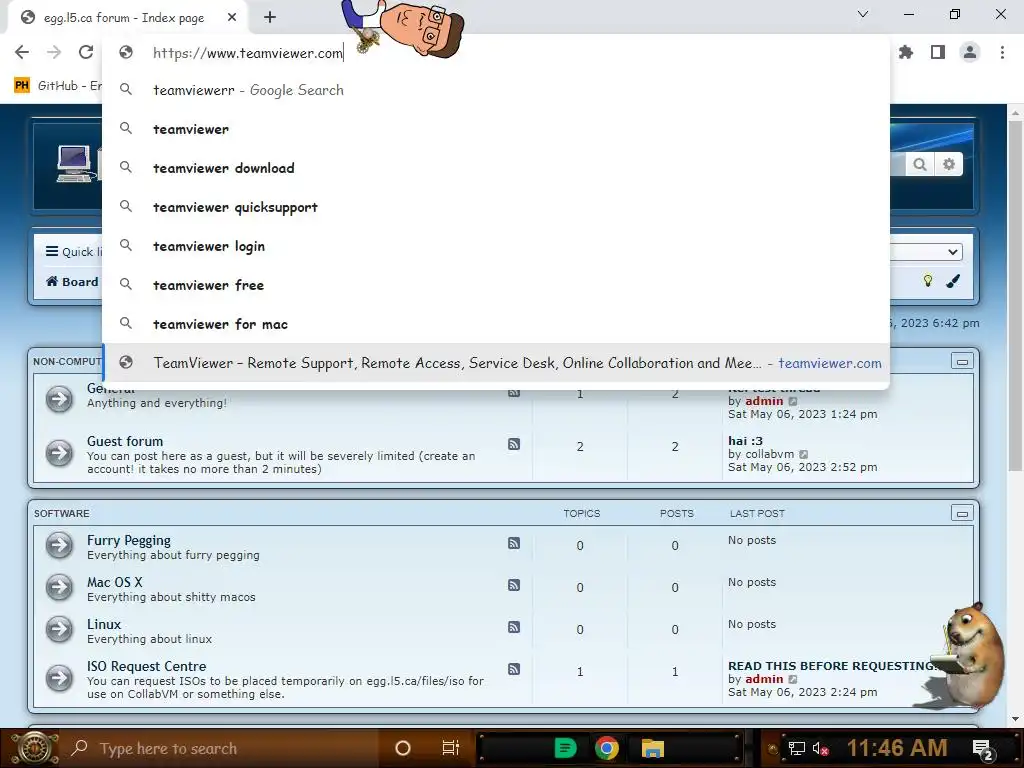Click the Linux forum arrow icon
1024x768 pixels.
[59, 629]
